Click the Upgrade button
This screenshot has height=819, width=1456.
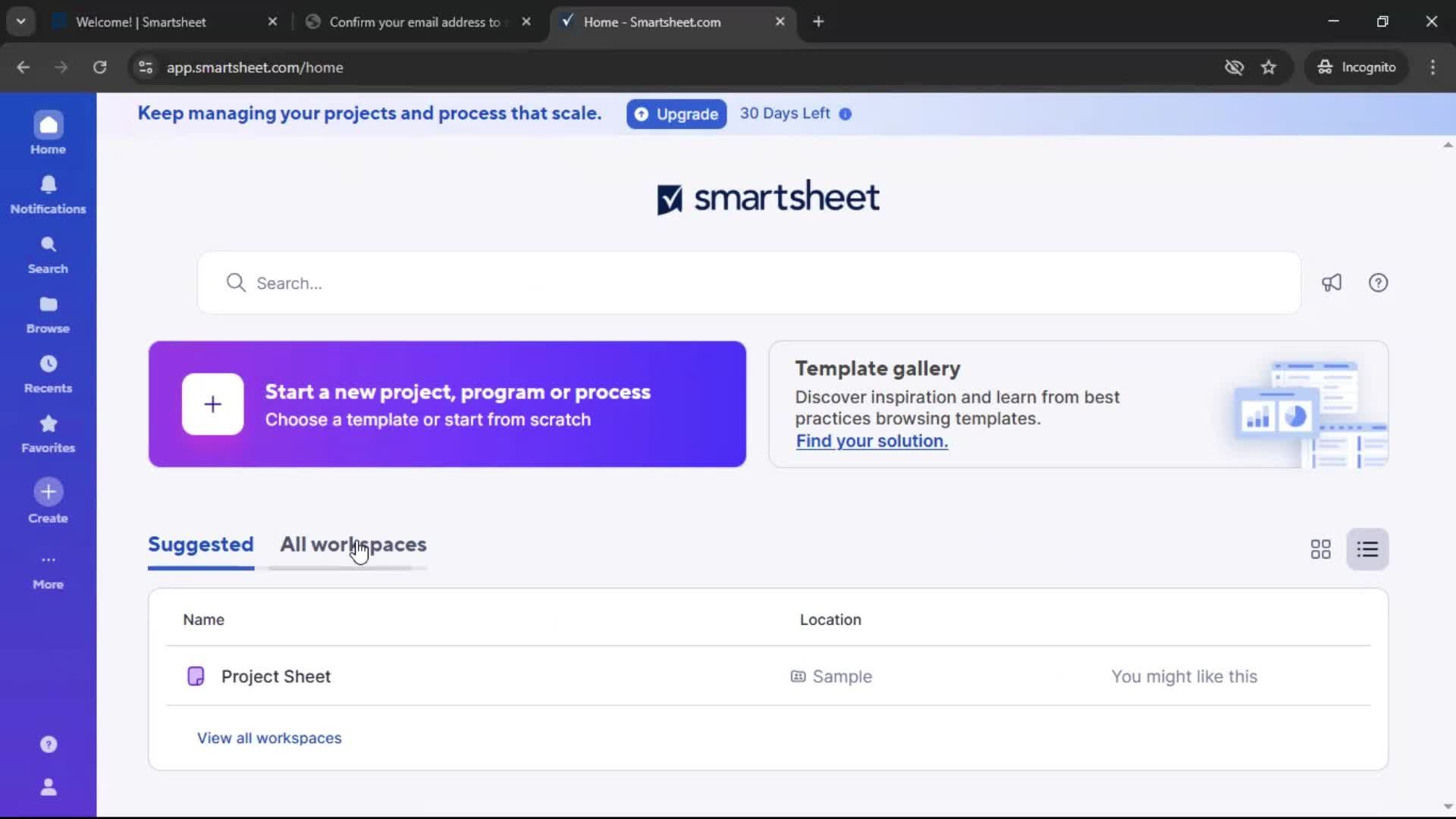tap(676, 114)
